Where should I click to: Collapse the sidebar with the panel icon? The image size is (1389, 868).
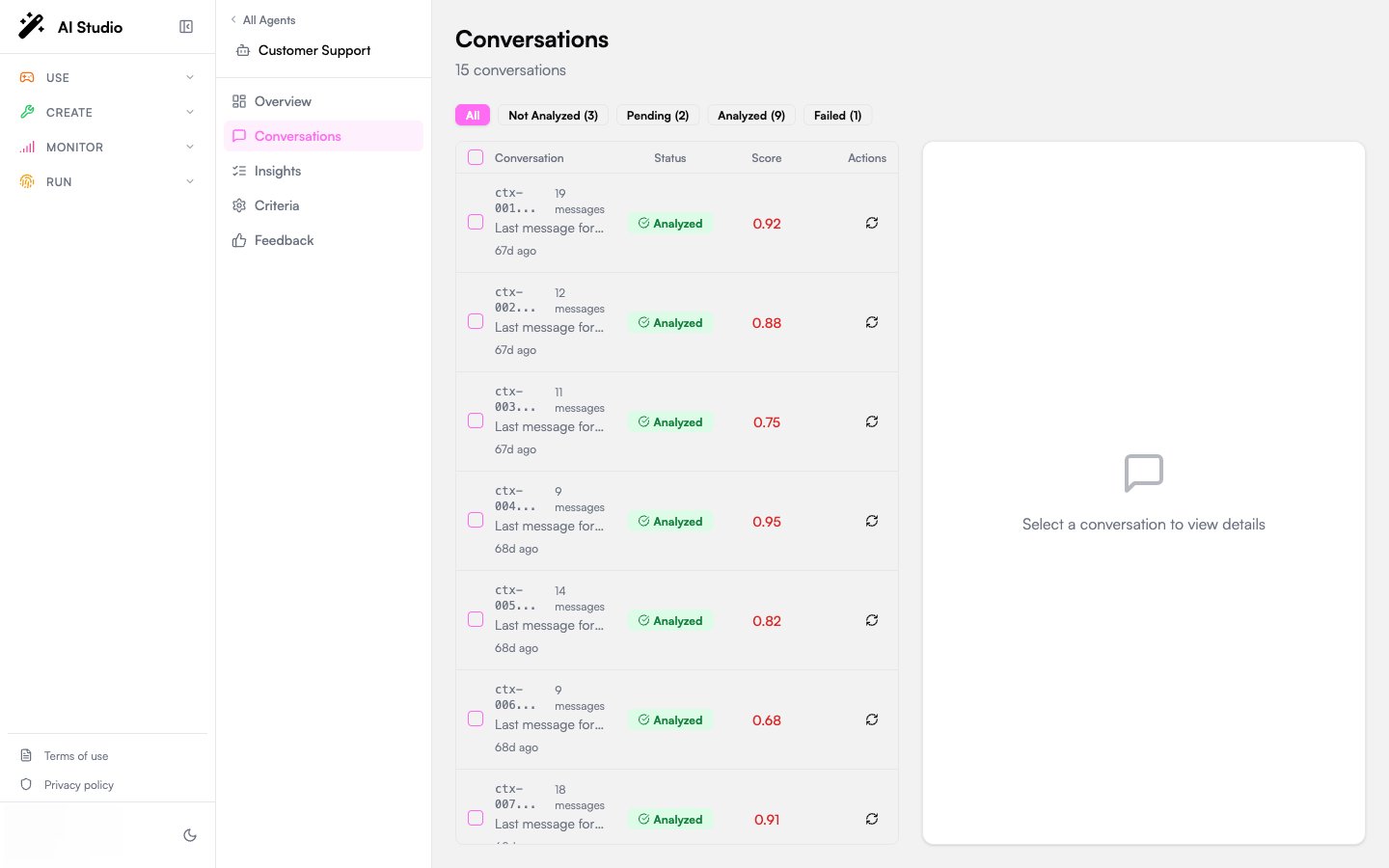(186, 27)
